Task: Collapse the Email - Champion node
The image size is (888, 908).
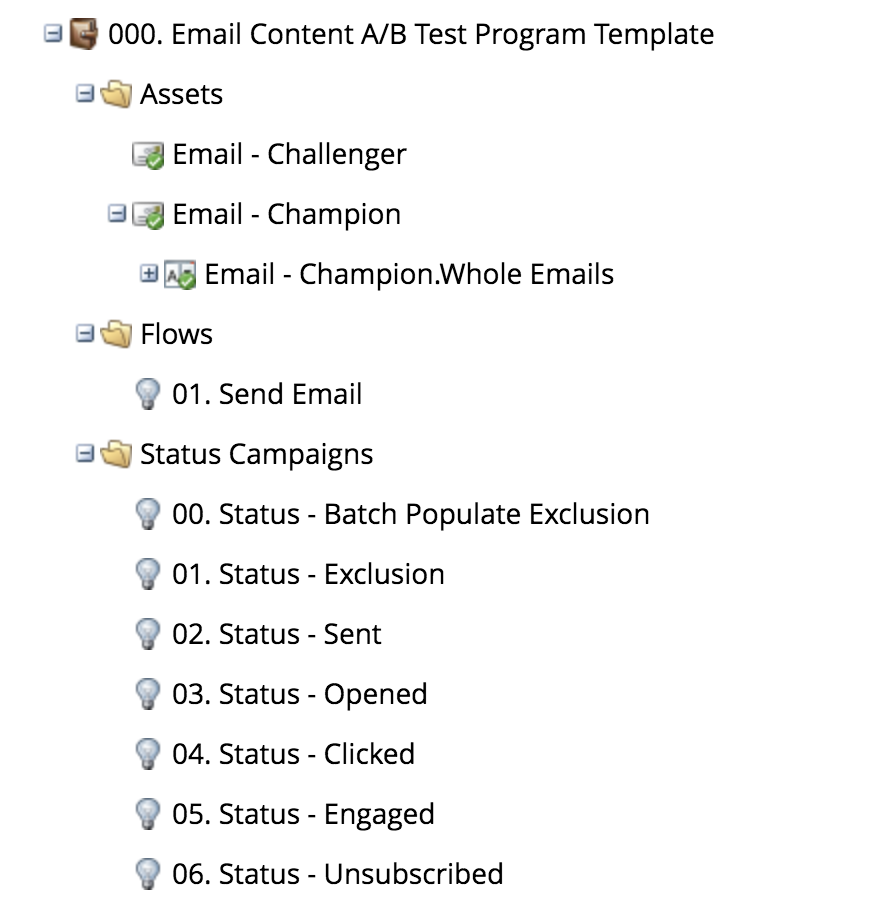Action: coord(117,214)
